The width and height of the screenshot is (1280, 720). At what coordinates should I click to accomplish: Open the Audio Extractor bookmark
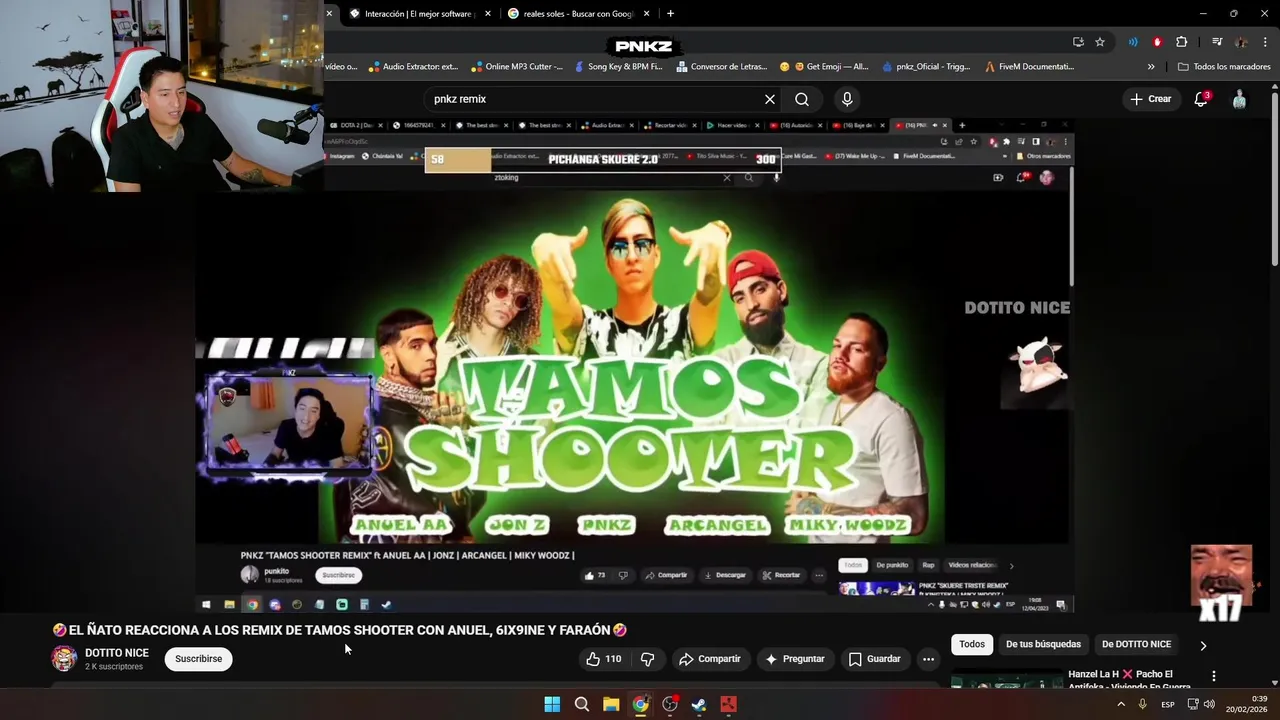412,67
